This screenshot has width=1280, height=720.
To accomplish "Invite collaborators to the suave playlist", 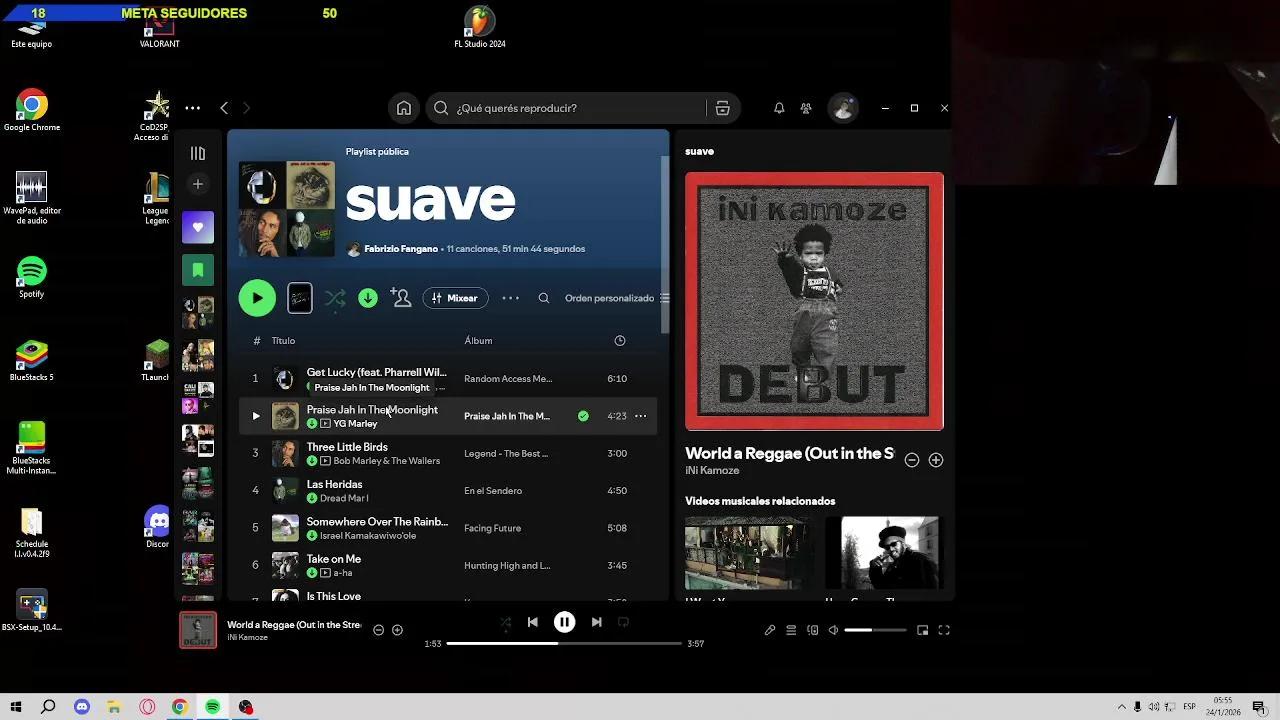I will (x=401, y=298).
